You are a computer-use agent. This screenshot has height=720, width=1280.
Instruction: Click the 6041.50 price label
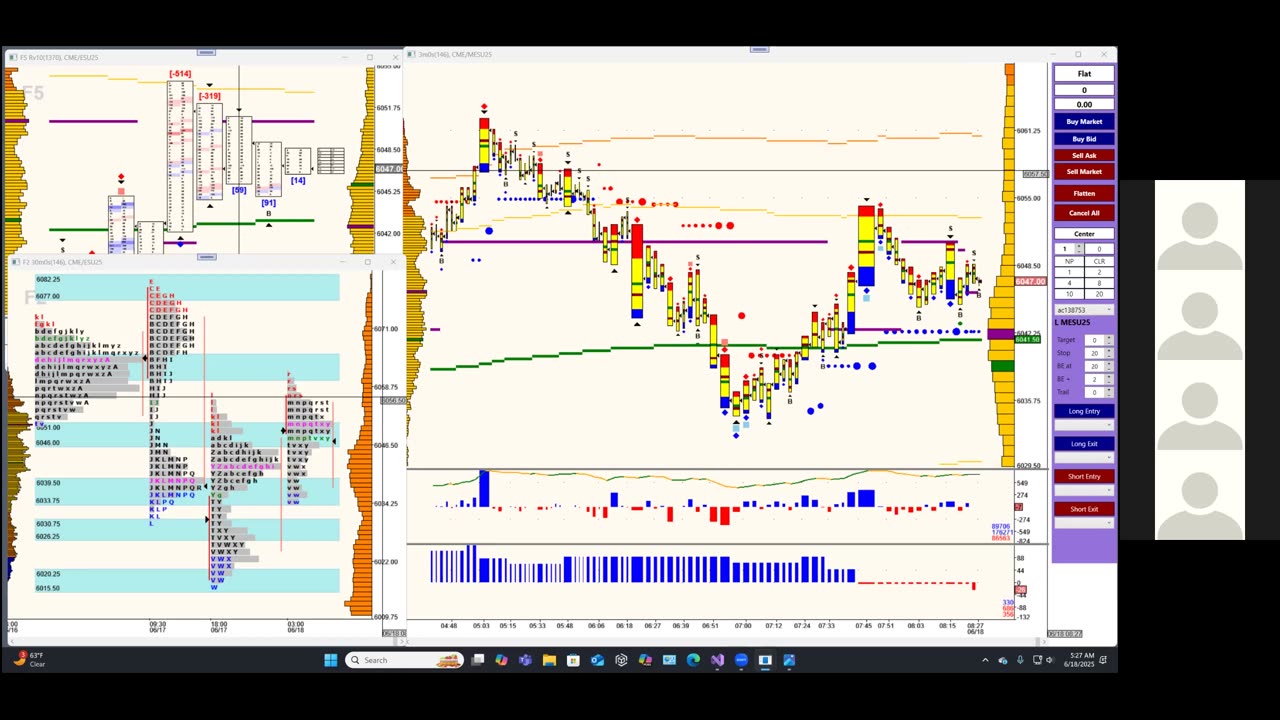(x=1028, y=340)
